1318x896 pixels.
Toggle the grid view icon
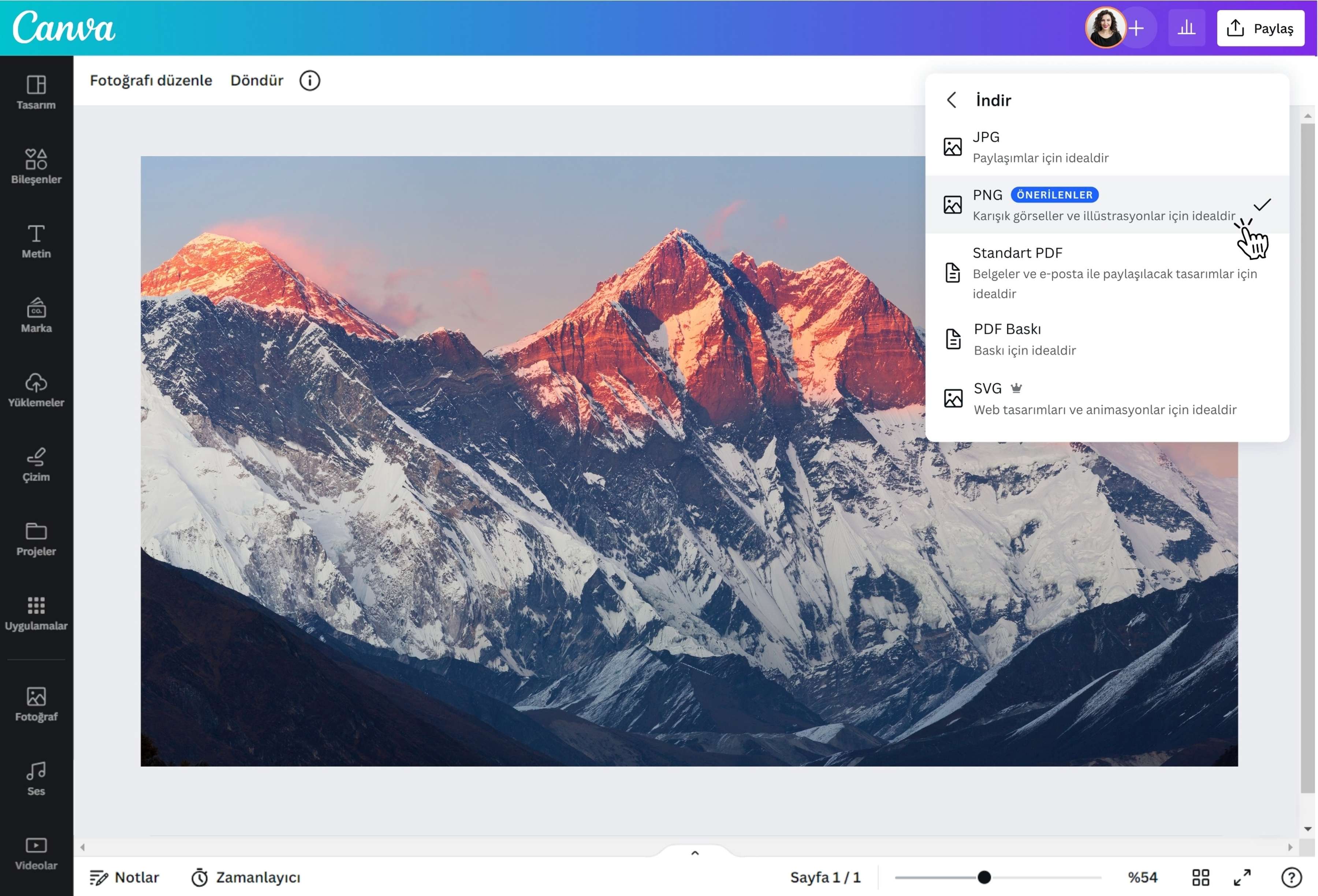(1200, 877)
